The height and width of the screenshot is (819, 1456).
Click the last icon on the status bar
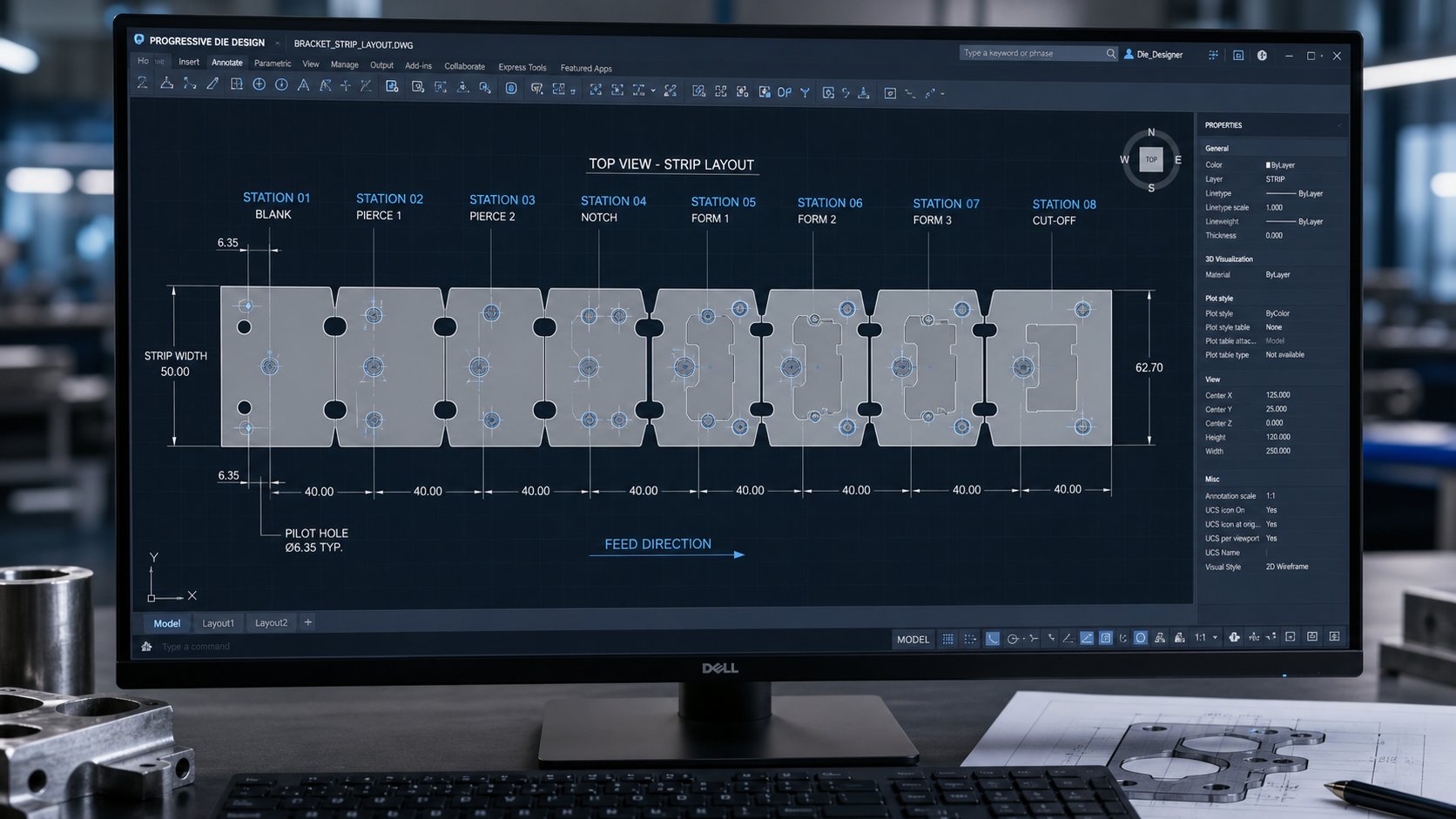(1334, 636)
